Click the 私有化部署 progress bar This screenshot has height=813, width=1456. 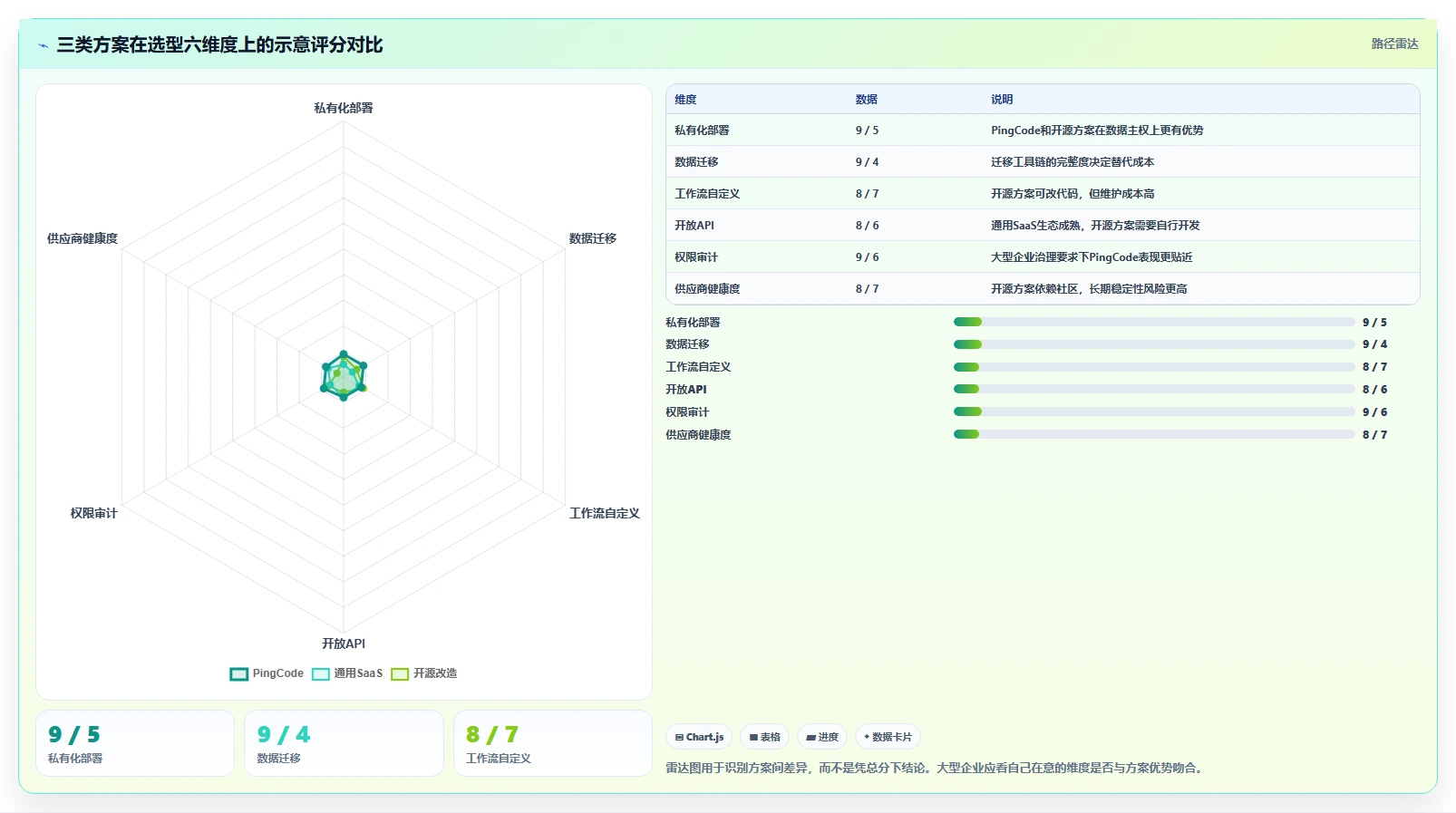click(1154, 322)
